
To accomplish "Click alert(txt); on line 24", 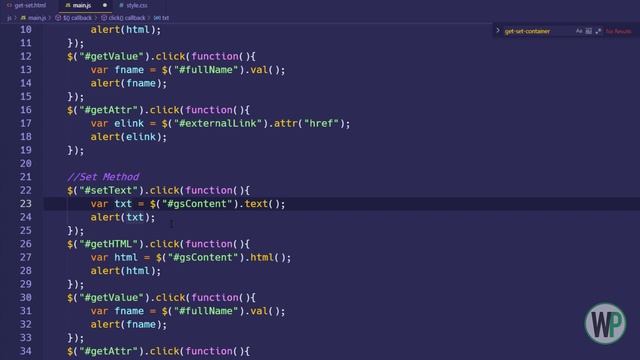I will click(x=123, y=217).
